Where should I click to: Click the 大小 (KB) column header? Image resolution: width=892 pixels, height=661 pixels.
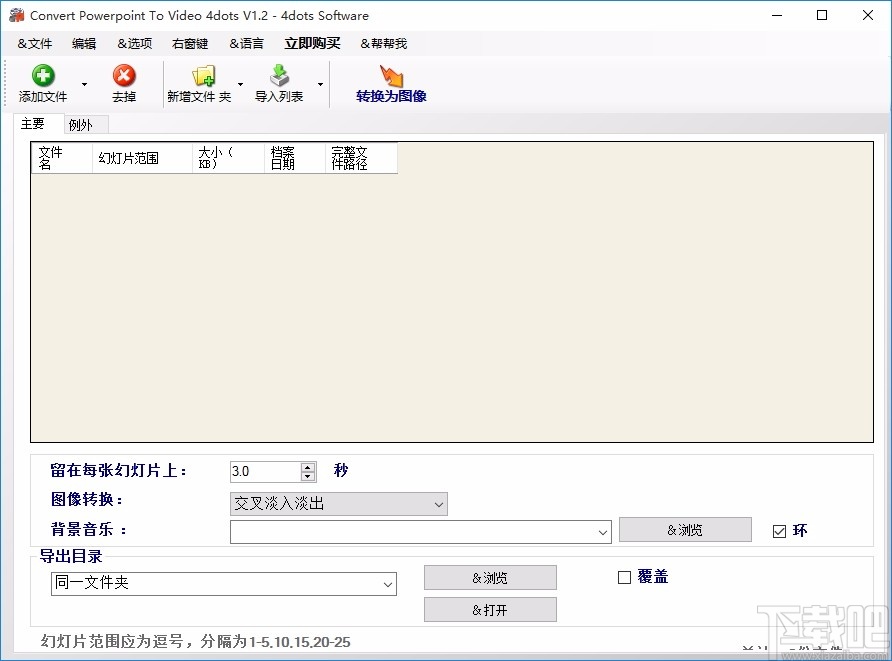tap(228, 158)
